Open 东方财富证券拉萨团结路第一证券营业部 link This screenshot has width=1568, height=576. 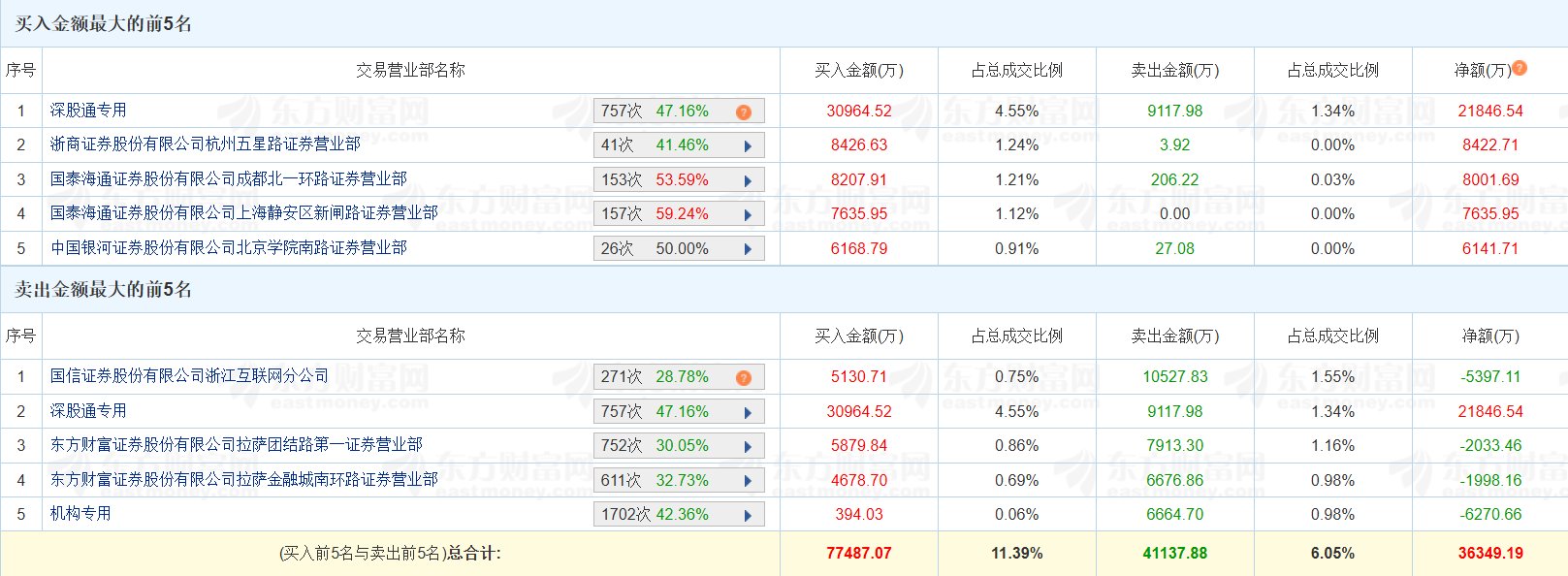pyautogui.click(x=236, y=445)
